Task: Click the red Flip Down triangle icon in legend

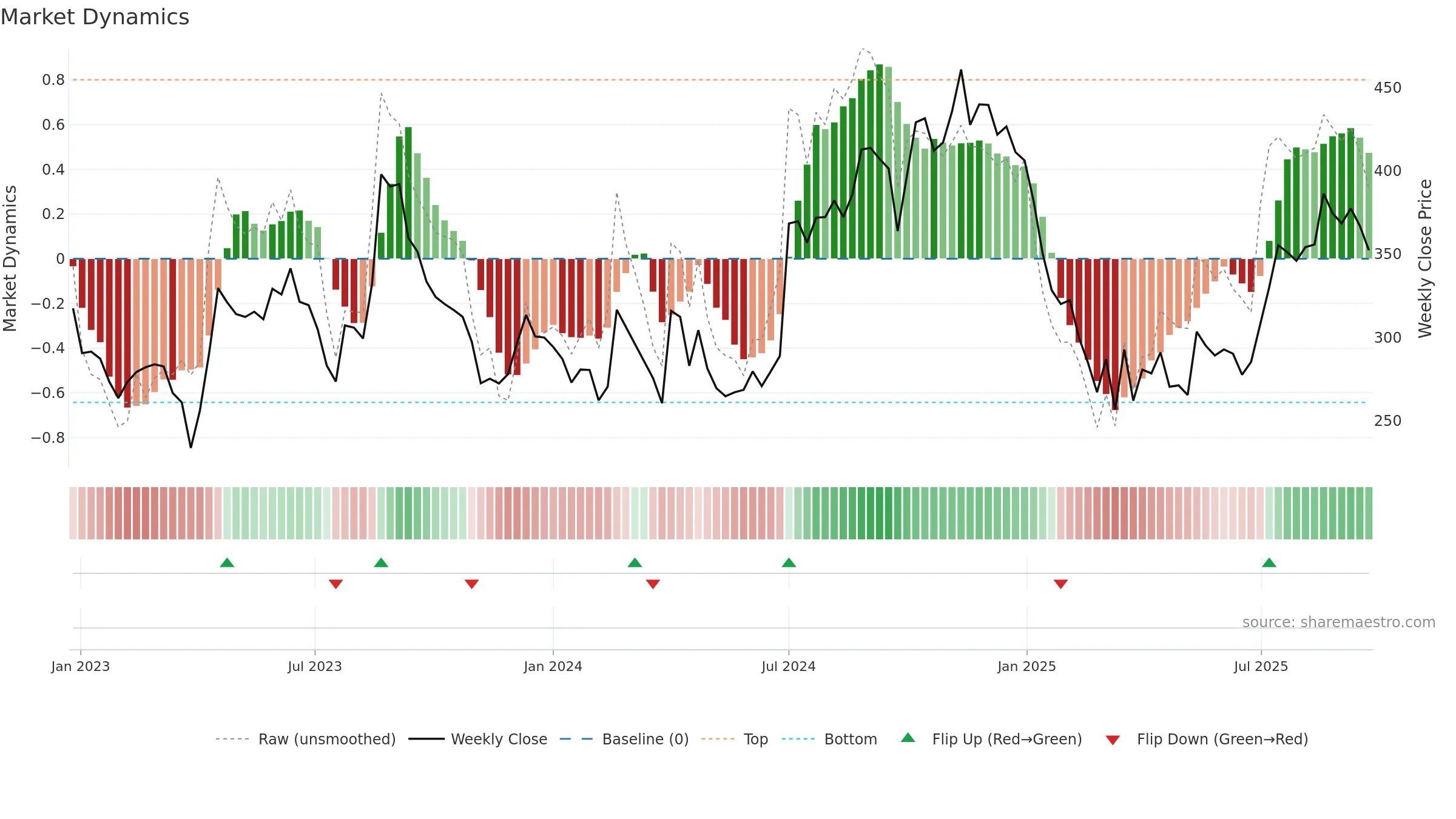Action: coord(1113,740)
